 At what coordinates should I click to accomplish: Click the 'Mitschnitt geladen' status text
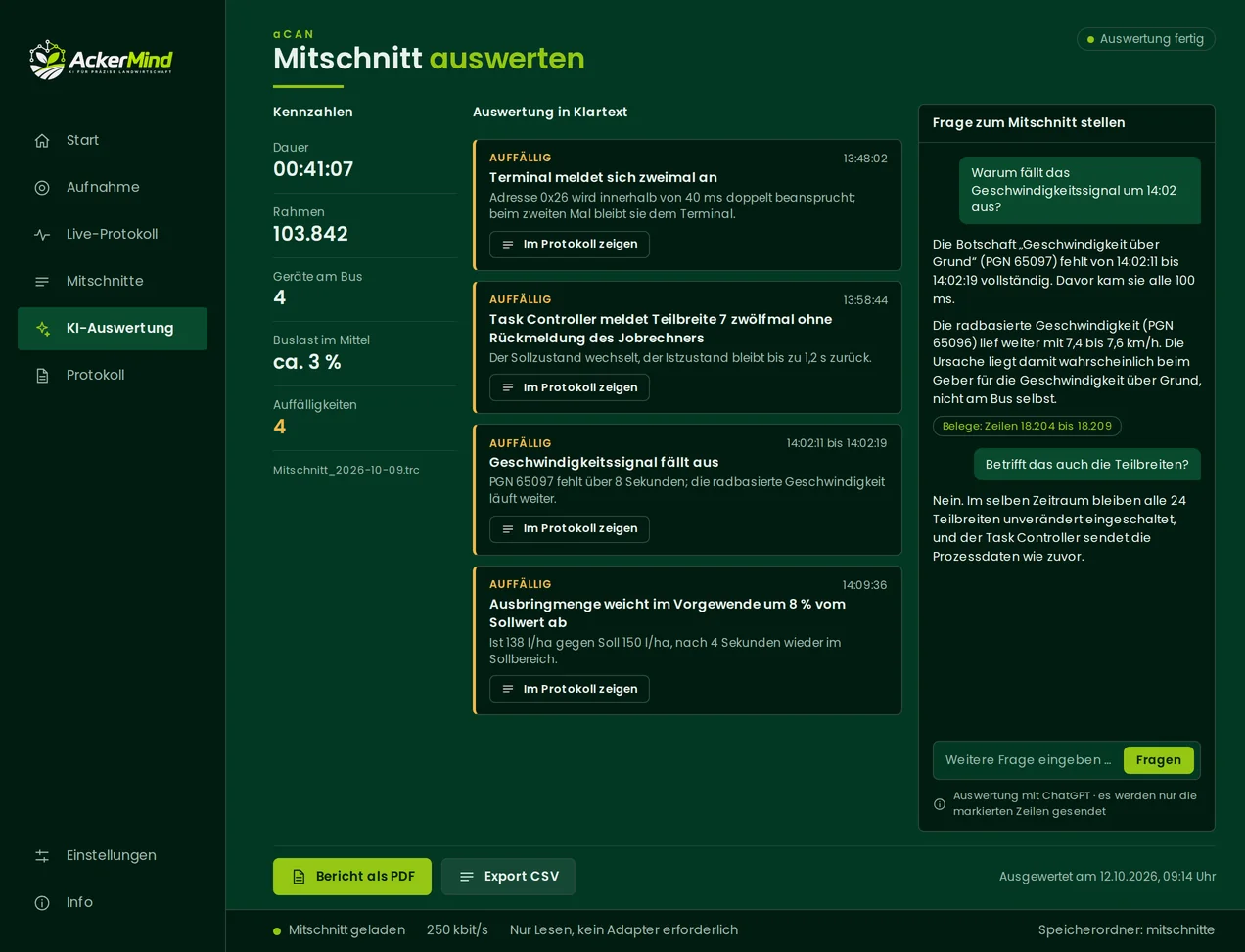346,930
